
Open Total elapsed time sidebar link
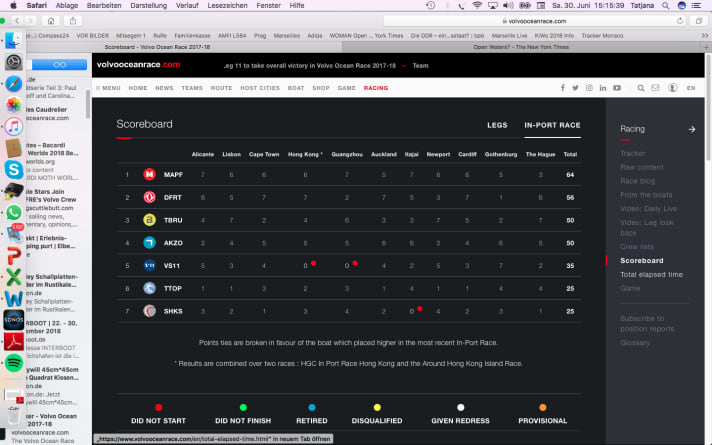(x=651, y=275)
